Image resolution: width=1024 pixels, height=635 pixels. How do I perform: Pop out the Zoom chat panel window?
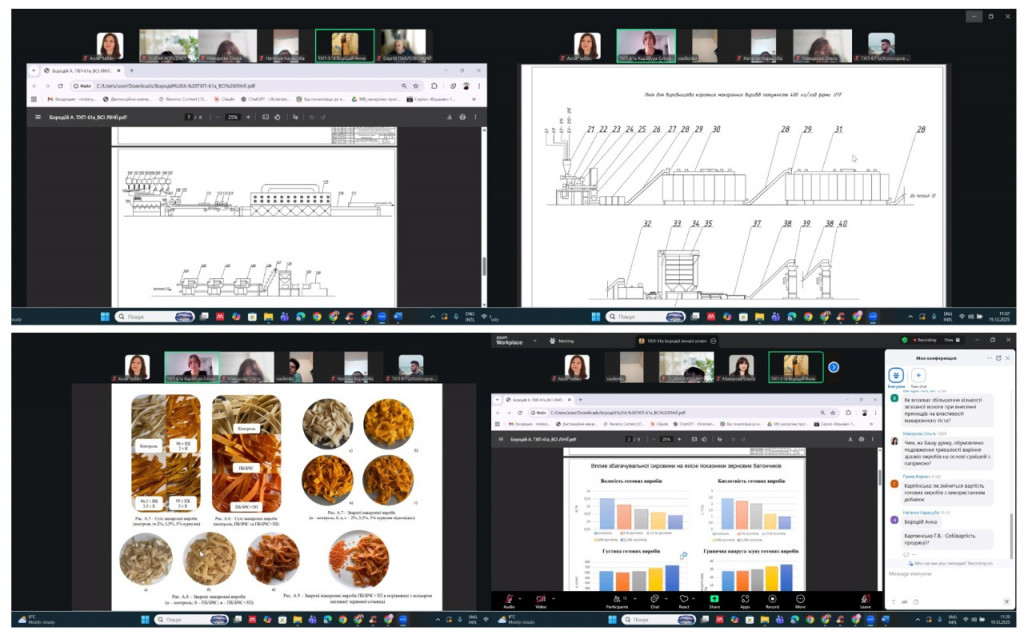coord(997,358)
